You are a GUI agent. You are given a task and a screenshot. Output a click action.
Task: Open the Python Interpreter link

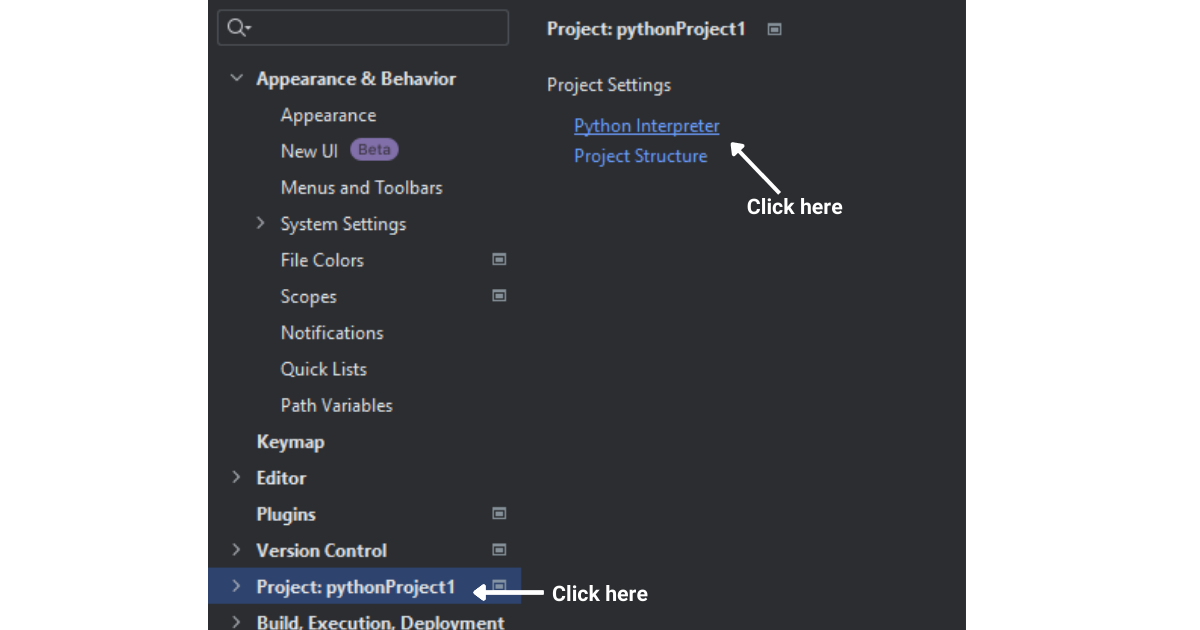(x=646, y=126)
